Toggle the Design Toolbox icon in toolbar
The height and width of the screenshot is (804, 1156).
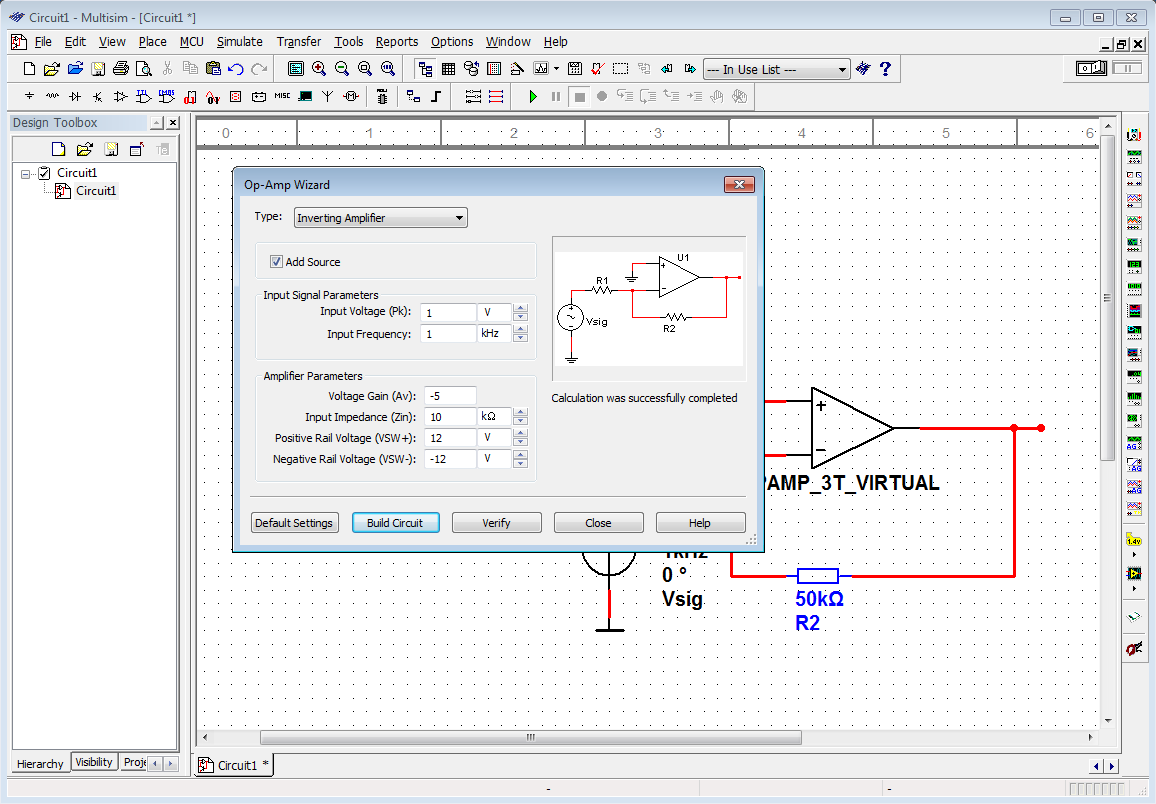pos(425,69)
